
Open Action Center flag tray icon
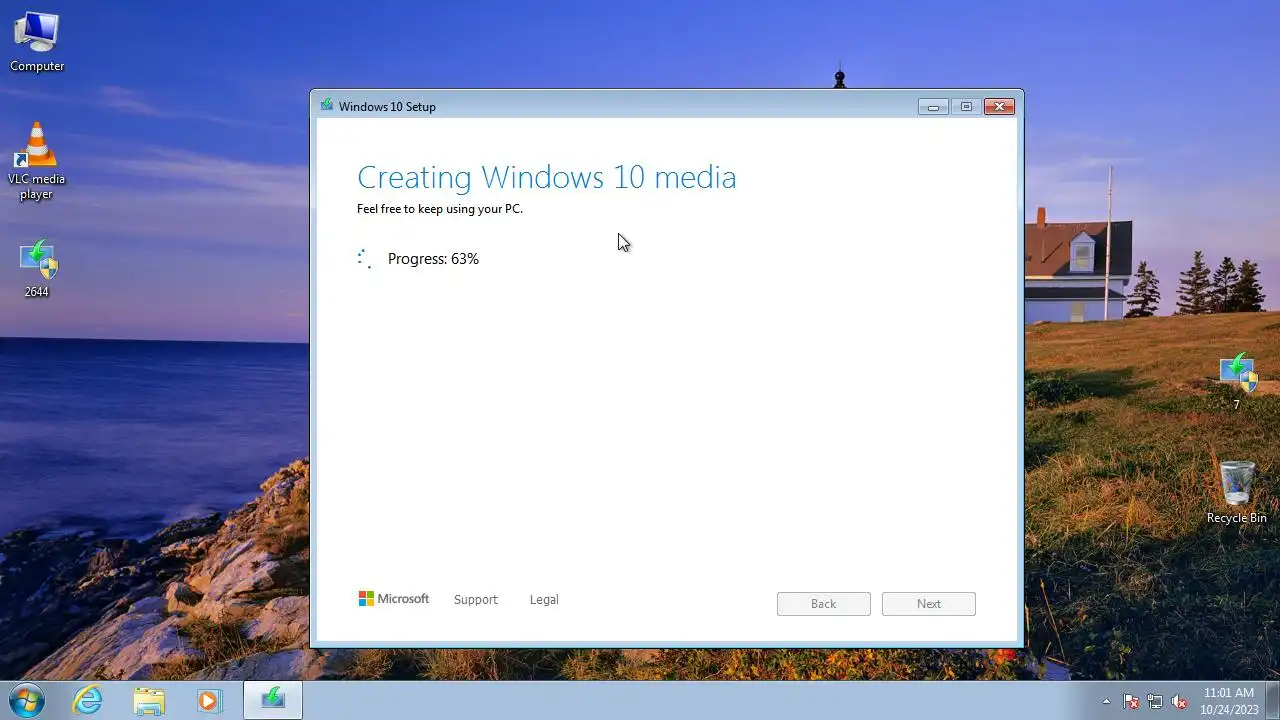tap(1131, 701)
